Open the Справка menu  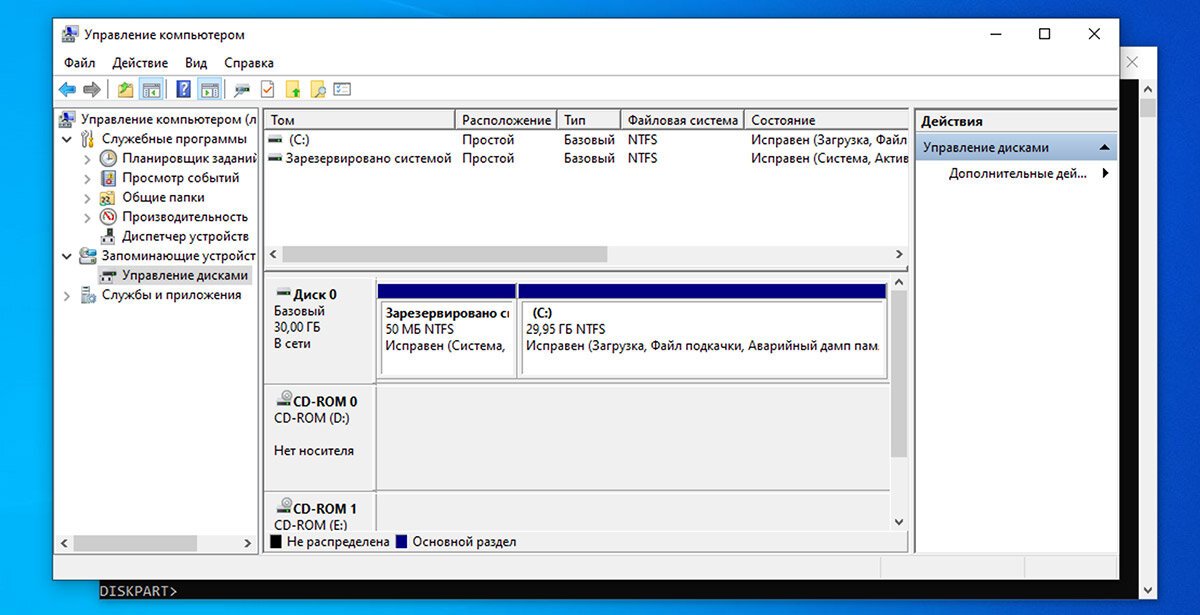pyautogui.click(x=249, y=63)
